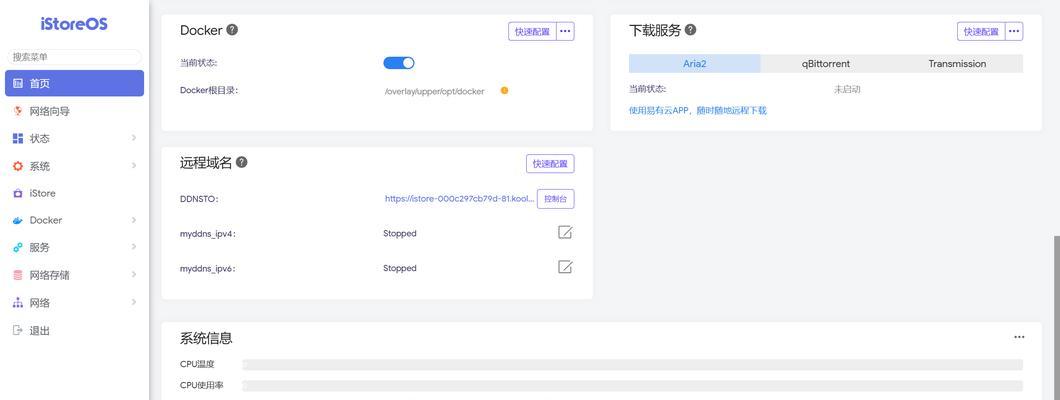Image resolution: width=1060 pixels, height=400 pixels.
Task: Click the 状态 dashboard icon
Action: click(x=18, y=138)
